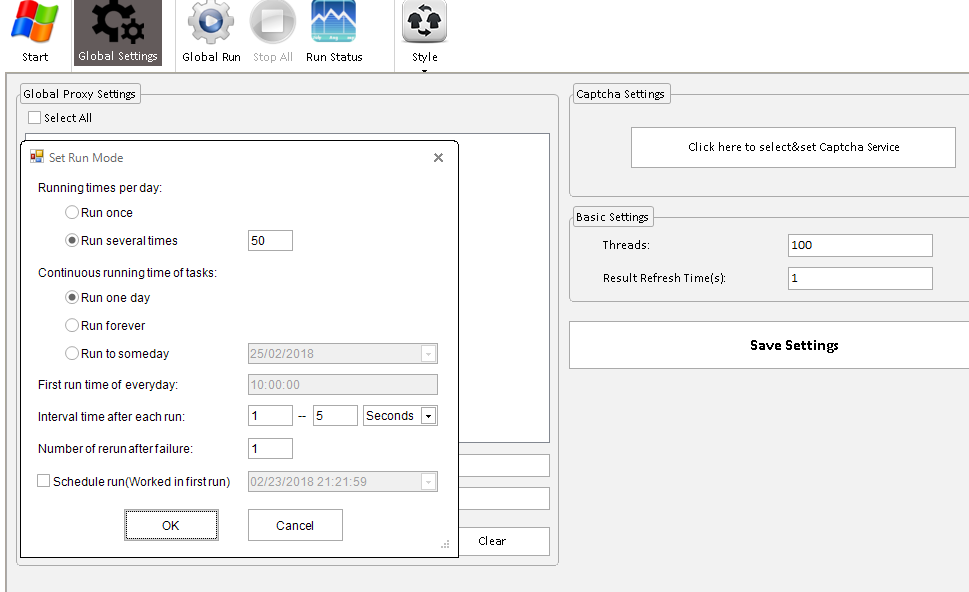Viewport: 969px width, 592px height.
Task: Open Global Settings gear icon
Action: coord(117,24)
